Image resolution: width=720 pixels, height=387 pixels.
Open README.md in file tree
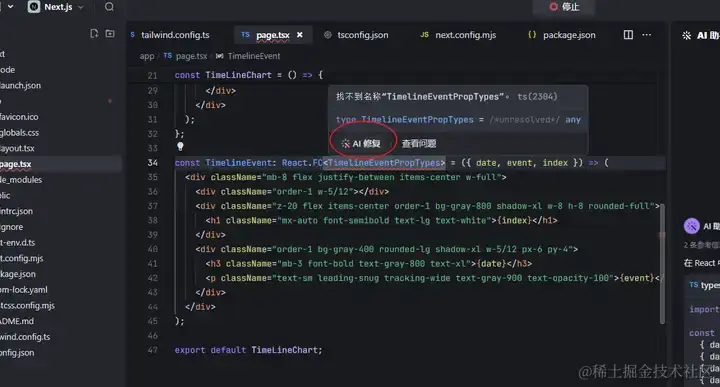(17, 321)
